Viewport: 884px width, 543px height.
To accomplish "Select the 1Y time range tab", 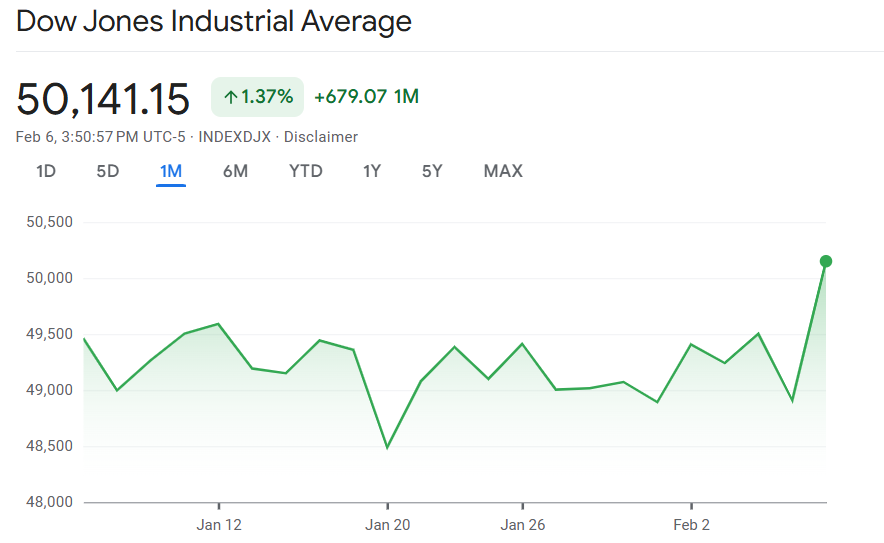I will (372, 171).
